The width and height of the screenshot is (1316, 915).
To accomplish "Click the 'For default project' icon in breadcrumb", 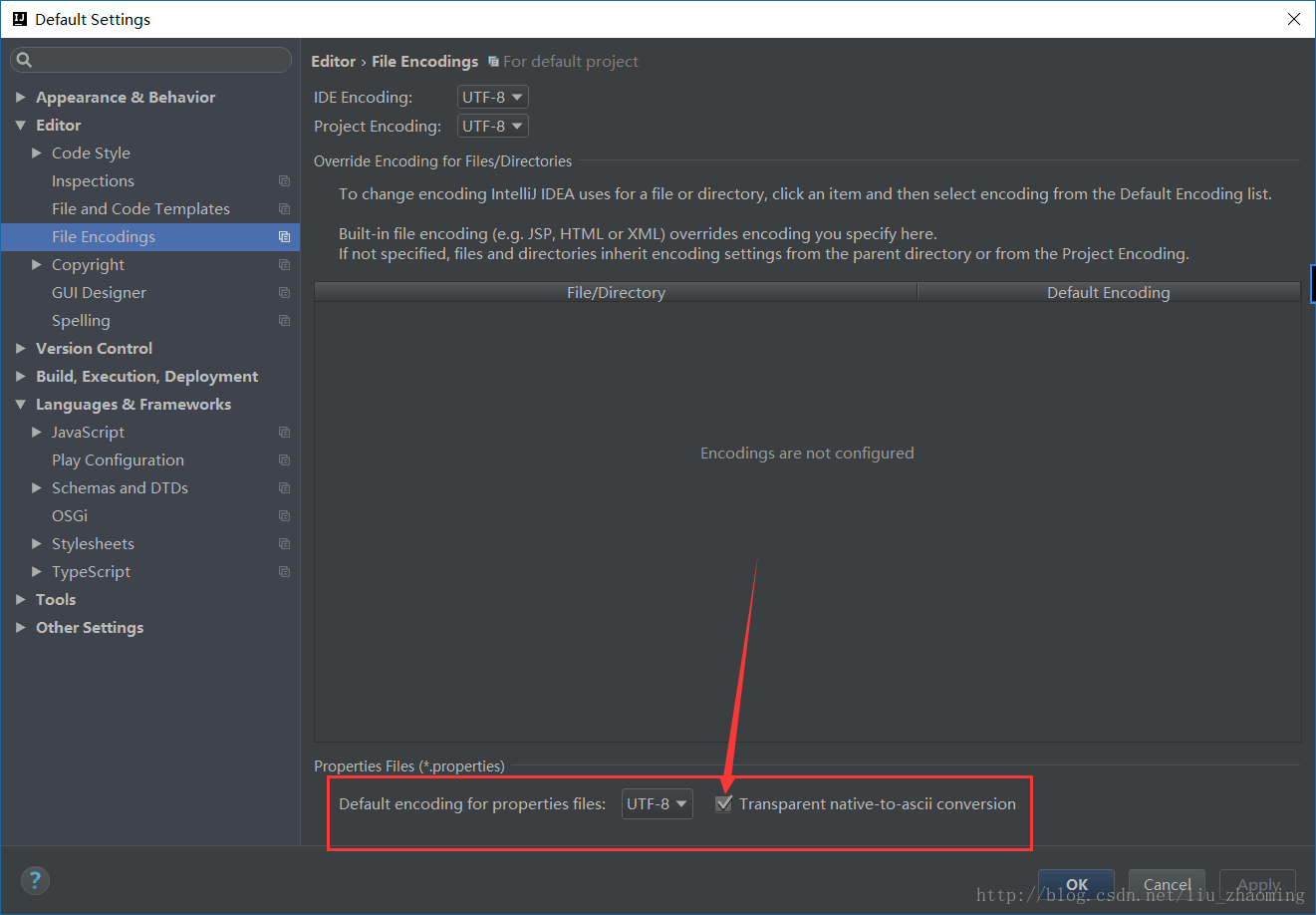I will click(493, 62).
